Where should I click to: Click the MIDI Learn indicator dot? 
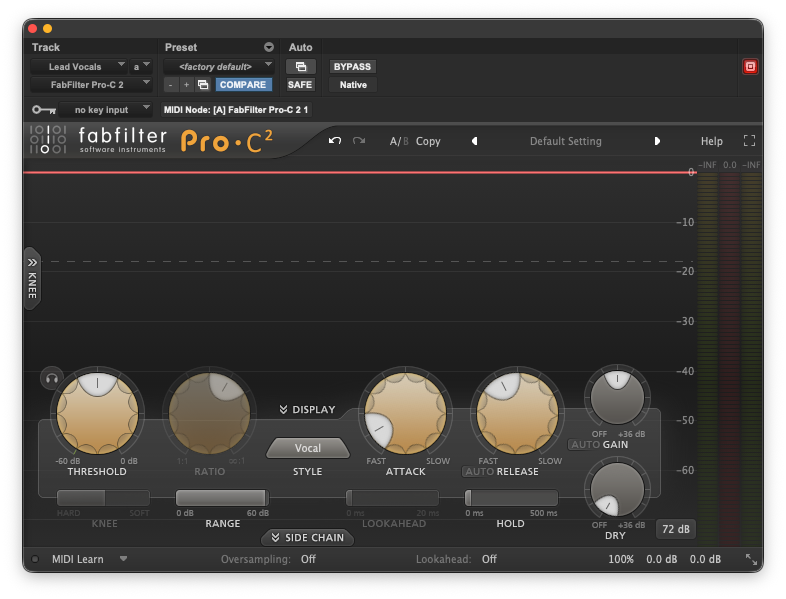[35, 559]
